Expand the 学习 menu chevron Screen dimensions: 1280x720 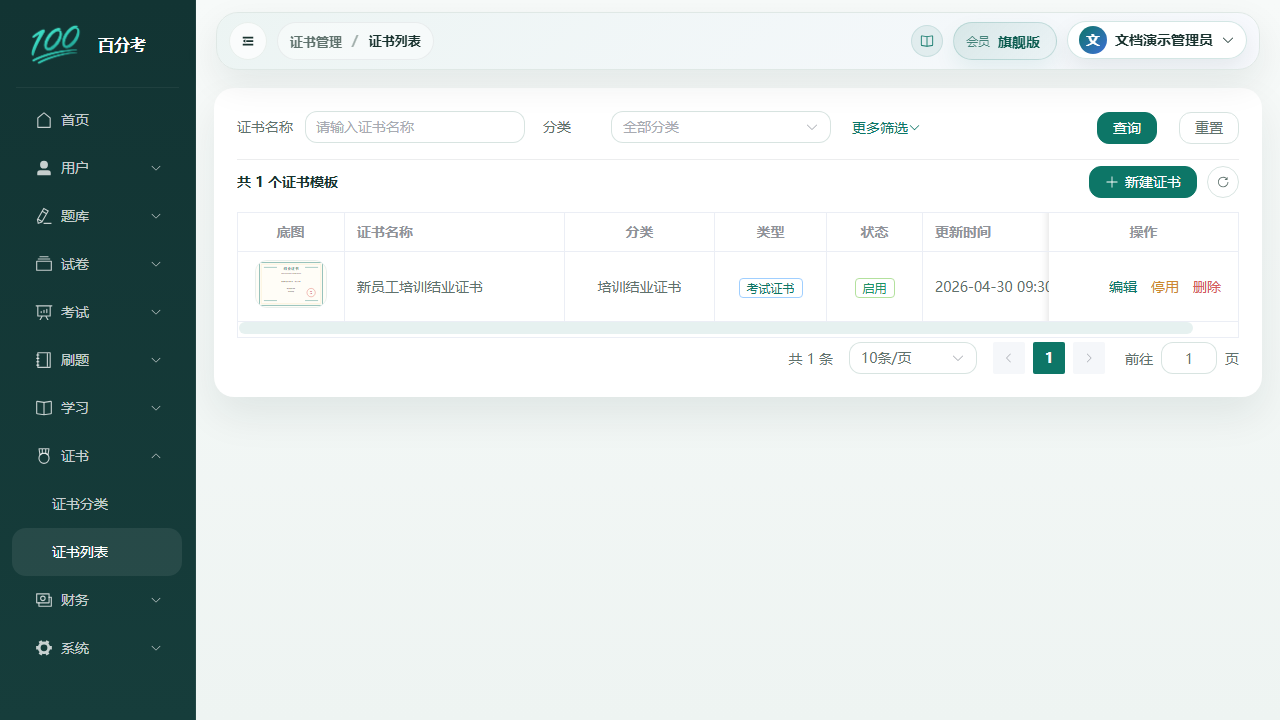[x=156, y=408]
